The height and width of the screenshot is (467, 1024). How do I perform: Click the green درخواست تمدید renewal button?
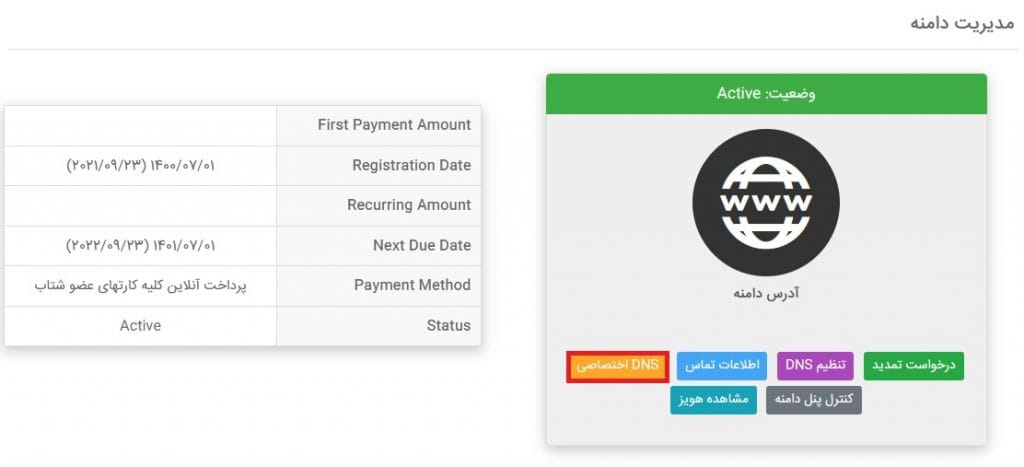[914, 366]
